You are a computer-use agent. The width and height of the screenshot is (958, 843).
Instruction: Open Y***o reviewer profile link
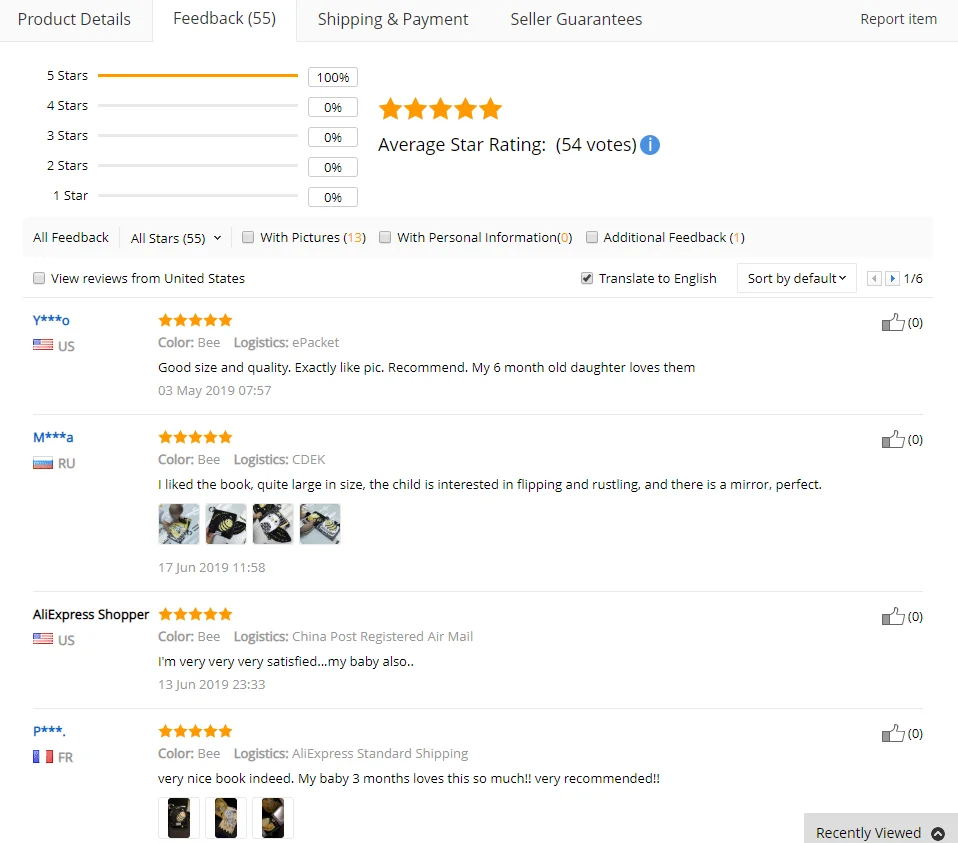[x=51, y=319]
